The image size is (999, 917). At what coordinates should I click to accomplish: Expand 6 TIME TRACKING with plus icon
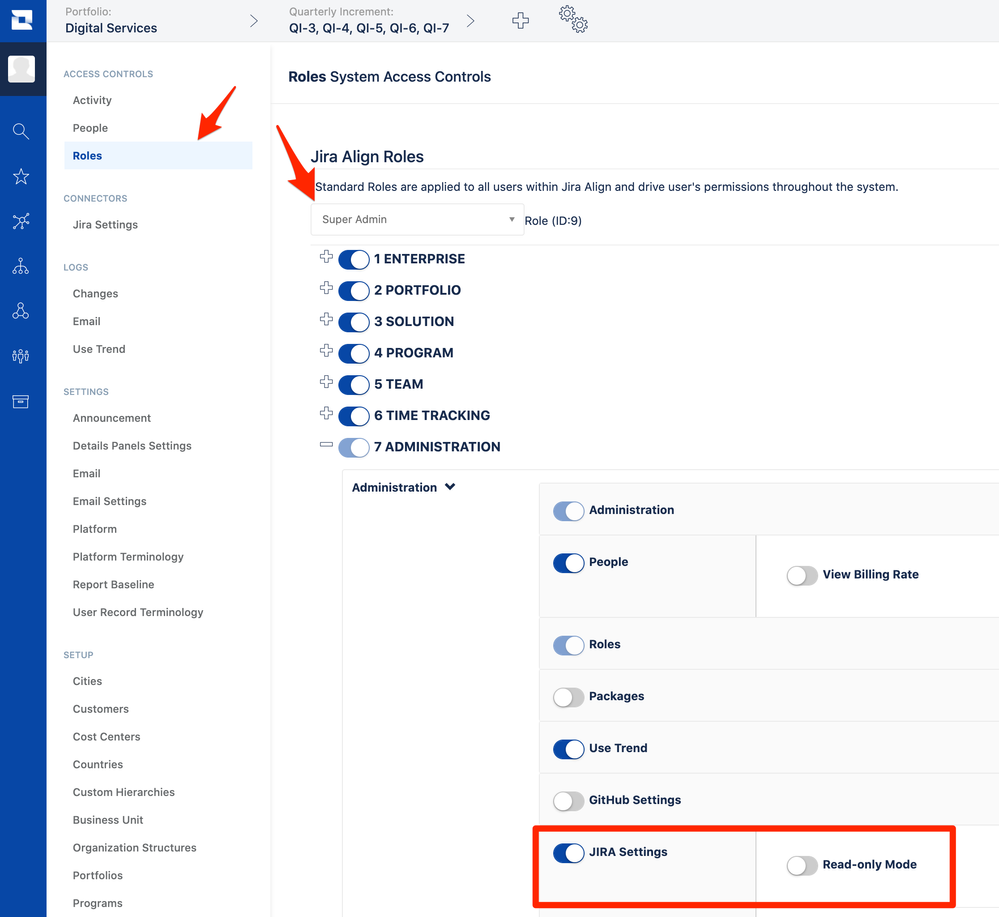(x=326, y=413)
